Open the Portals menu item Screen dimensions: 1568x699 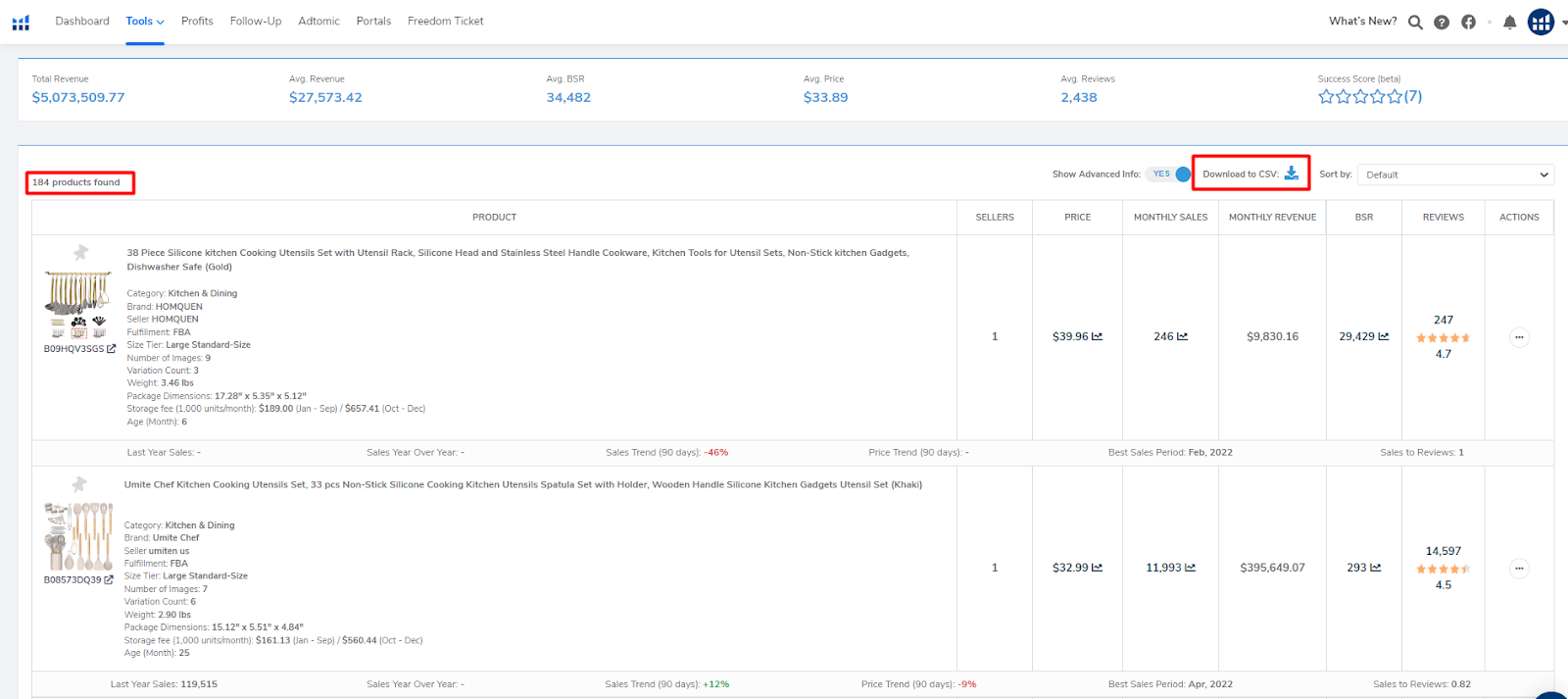point(373,22)
